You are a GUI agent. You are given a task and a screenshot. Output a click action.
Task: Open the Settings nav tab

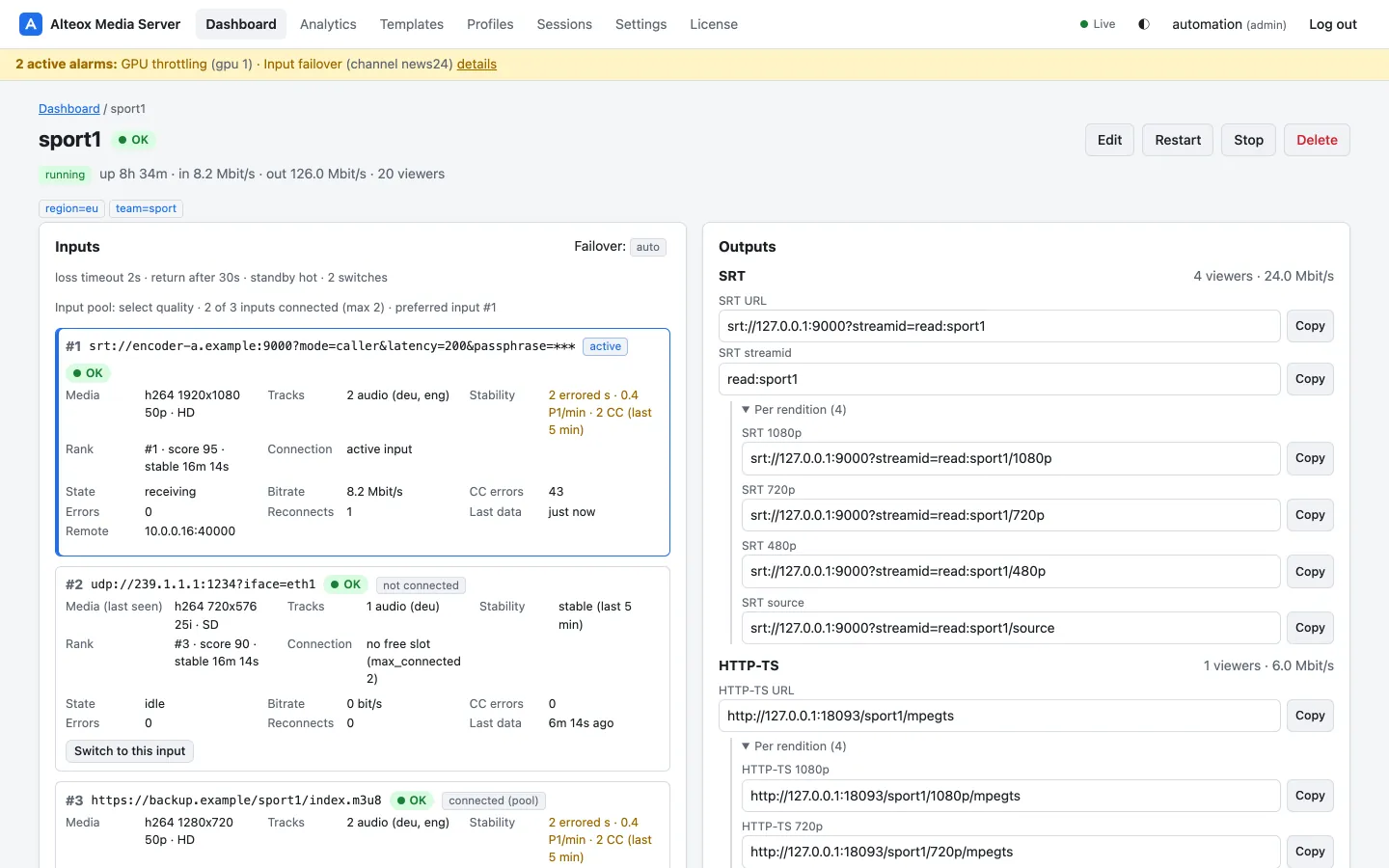pyautogui.click(x=641, y=24)
